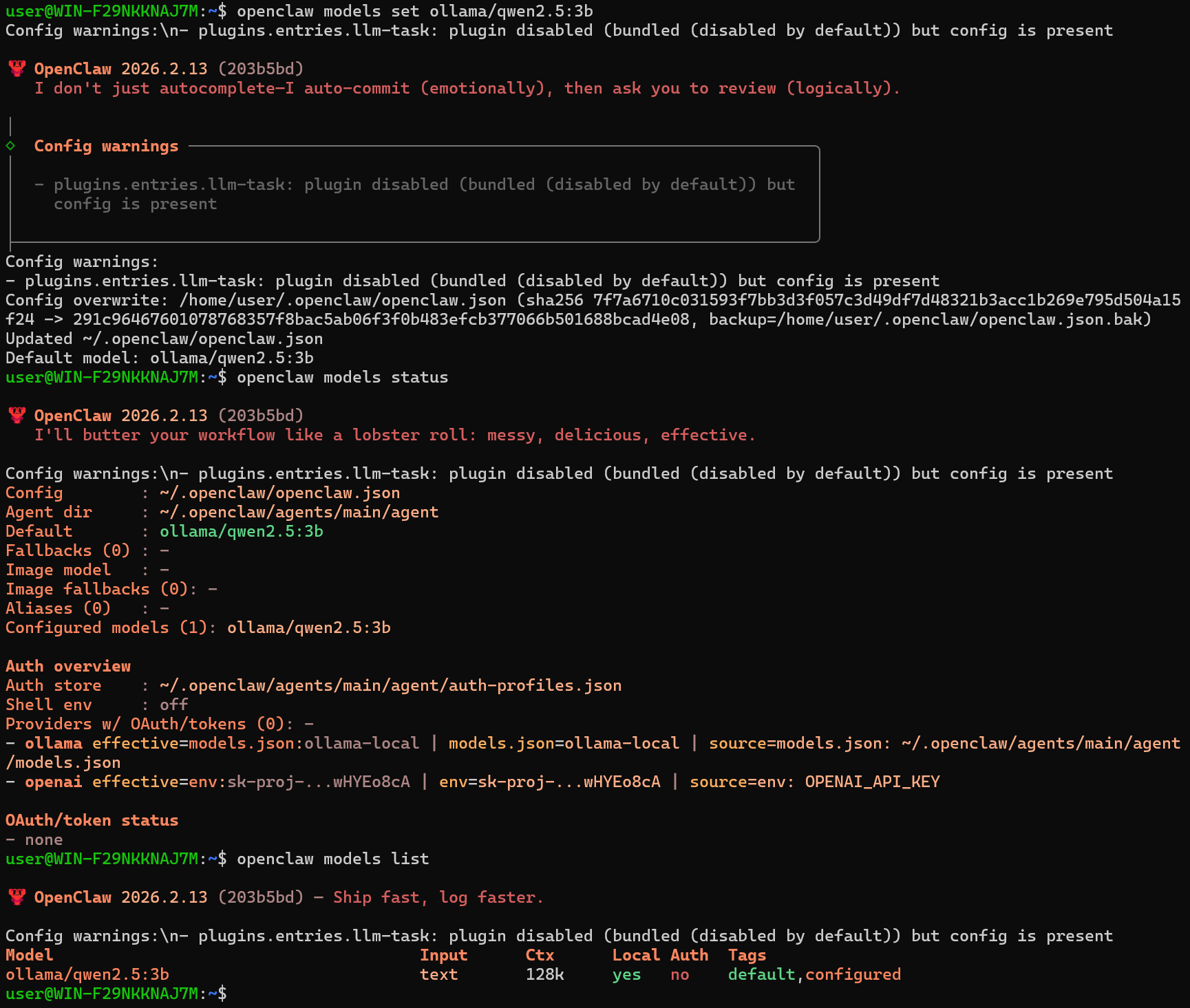The image size is (1190, 1008).
Task: Click the 'Updated ~/.openclaw/openclaw.json' output line
Action: click(164, 339)
